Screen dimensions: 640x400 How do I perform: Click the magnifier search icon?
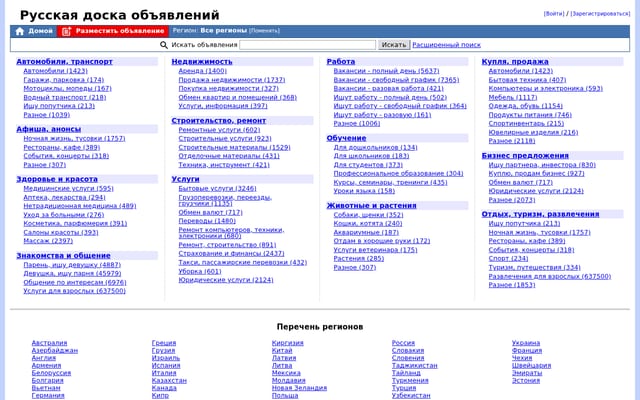[x=164, y=45]
